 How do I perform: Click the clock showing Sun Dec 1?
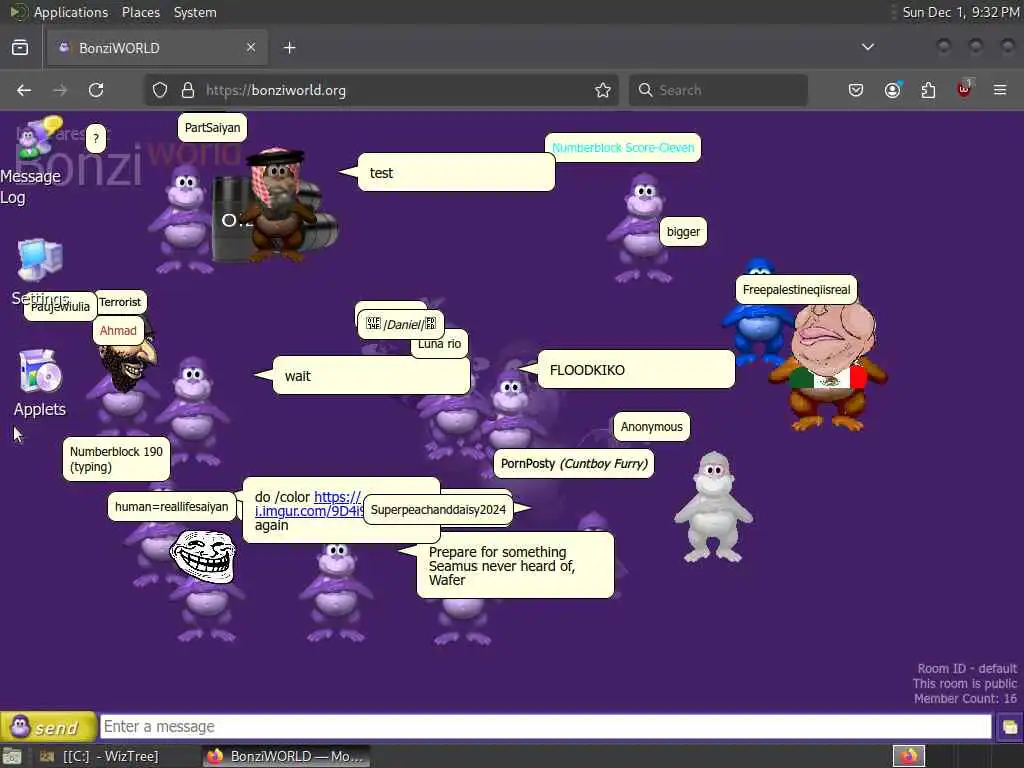coord(961,12)
